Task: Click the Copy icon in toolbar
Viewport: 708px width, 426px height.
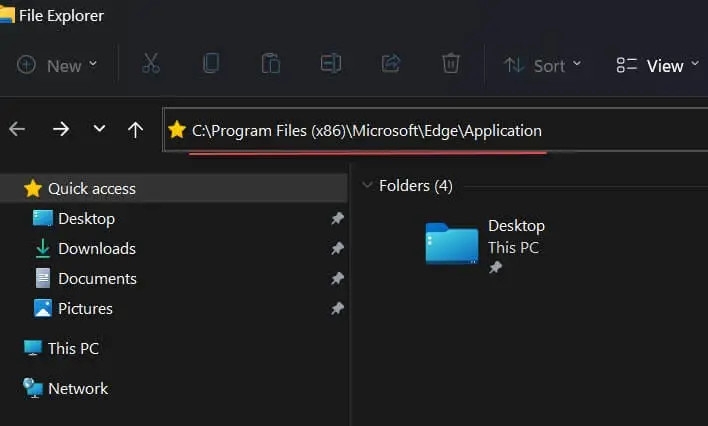Action: 211,63
